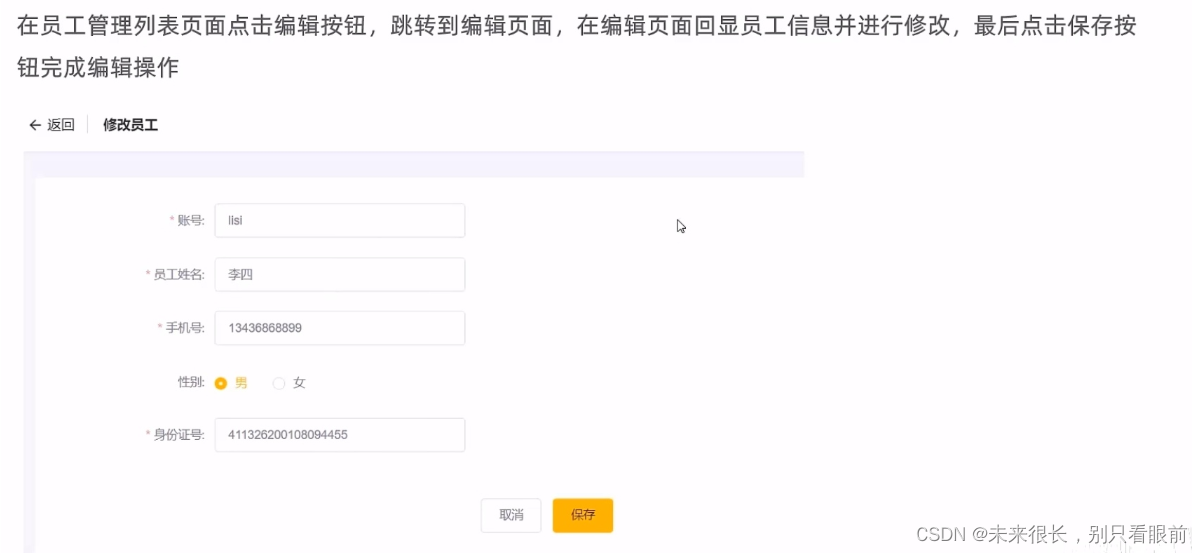The height and width of the screenshot is (553, 1203).
Task: Click the 账号 input field containing lisi
Action: (x=340, y=220)
